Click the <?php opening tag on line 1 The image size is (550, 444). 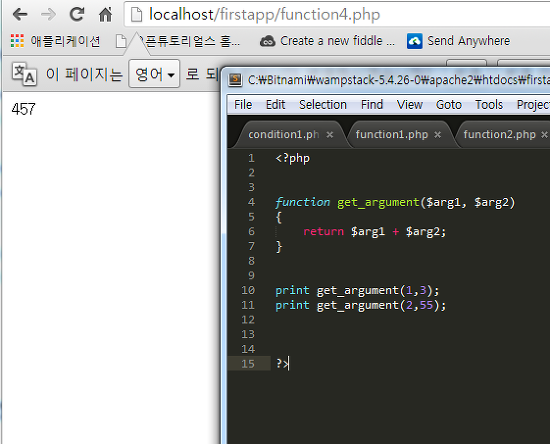tap(293, 159)
